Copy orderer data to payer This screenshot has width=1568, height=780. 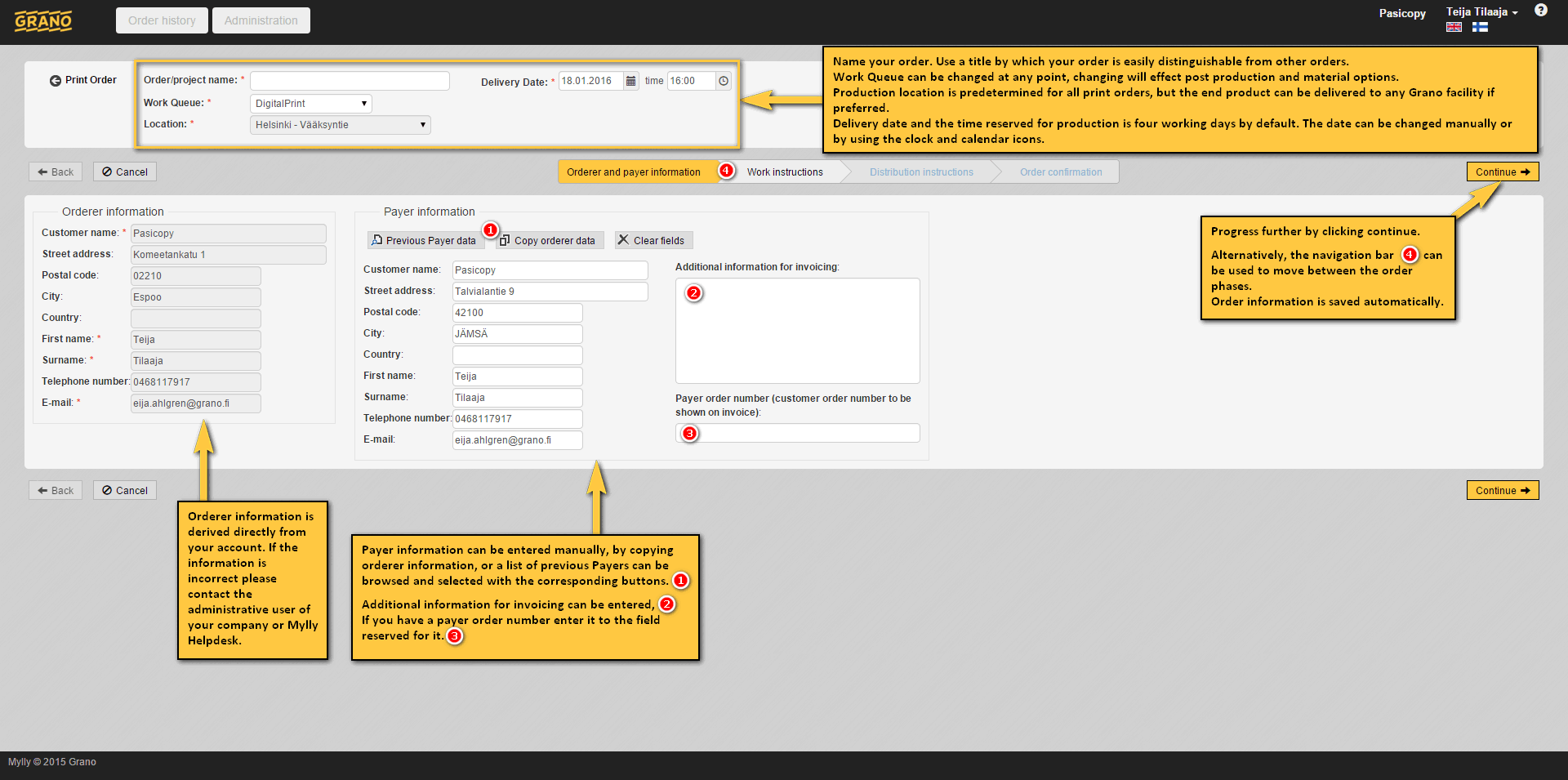pos(548,240)
